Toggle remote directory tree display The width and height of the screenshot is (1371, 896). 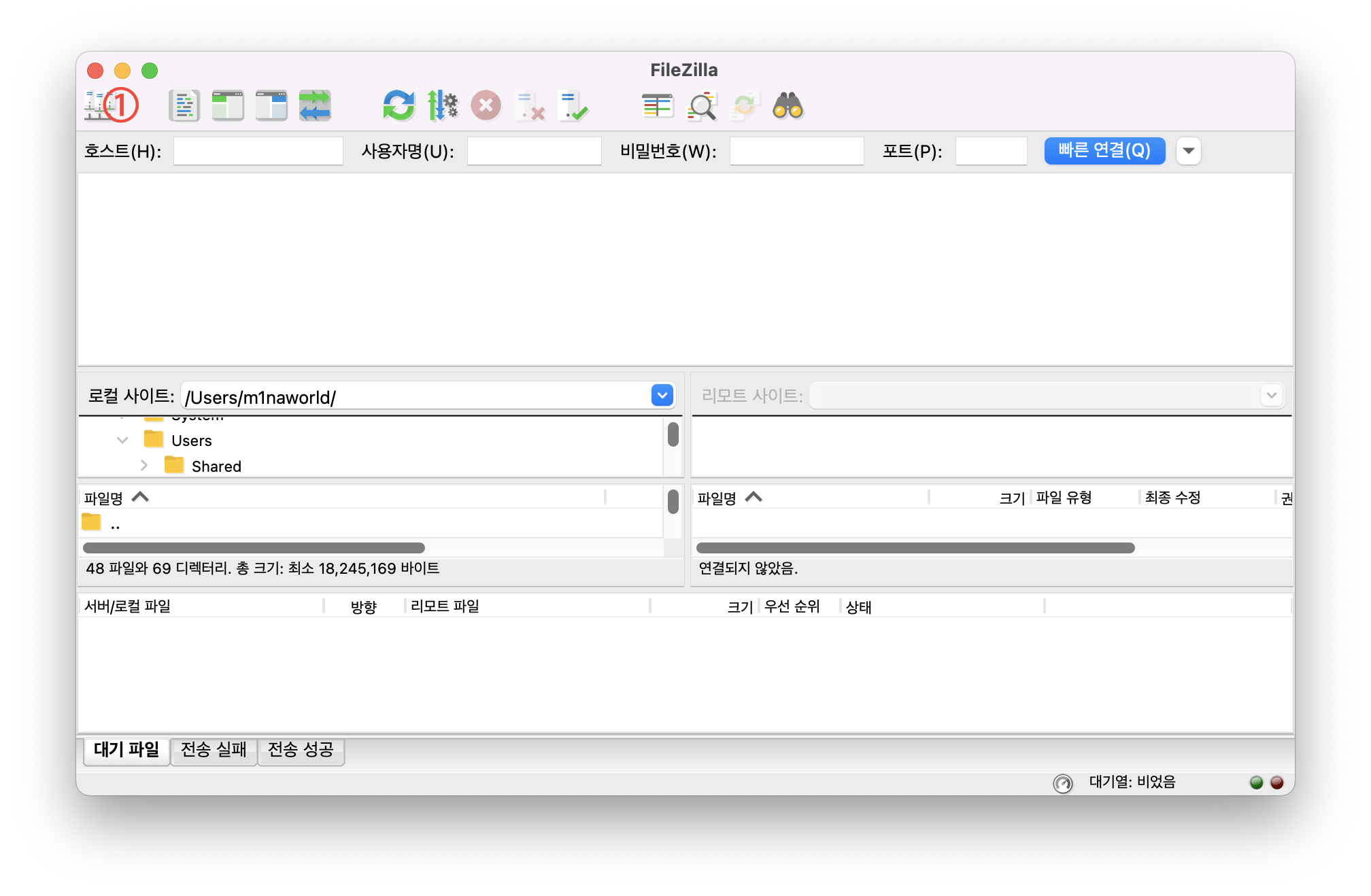271,106
